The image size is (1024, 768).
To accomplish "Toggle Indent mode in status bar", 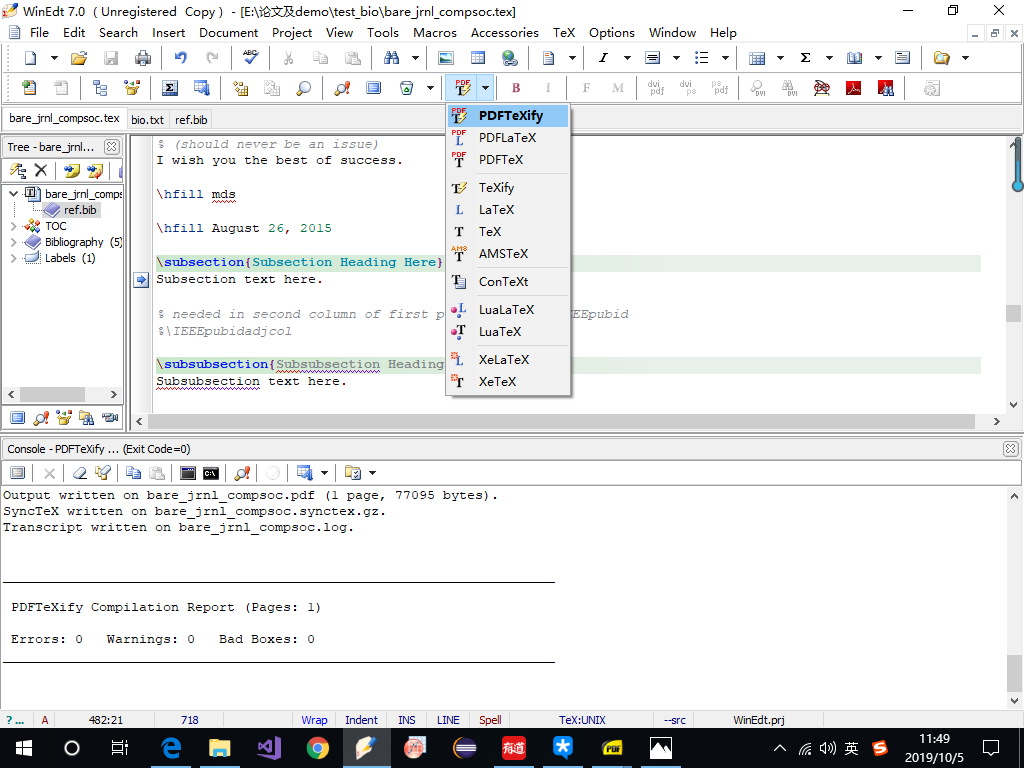I will [361, 720].
